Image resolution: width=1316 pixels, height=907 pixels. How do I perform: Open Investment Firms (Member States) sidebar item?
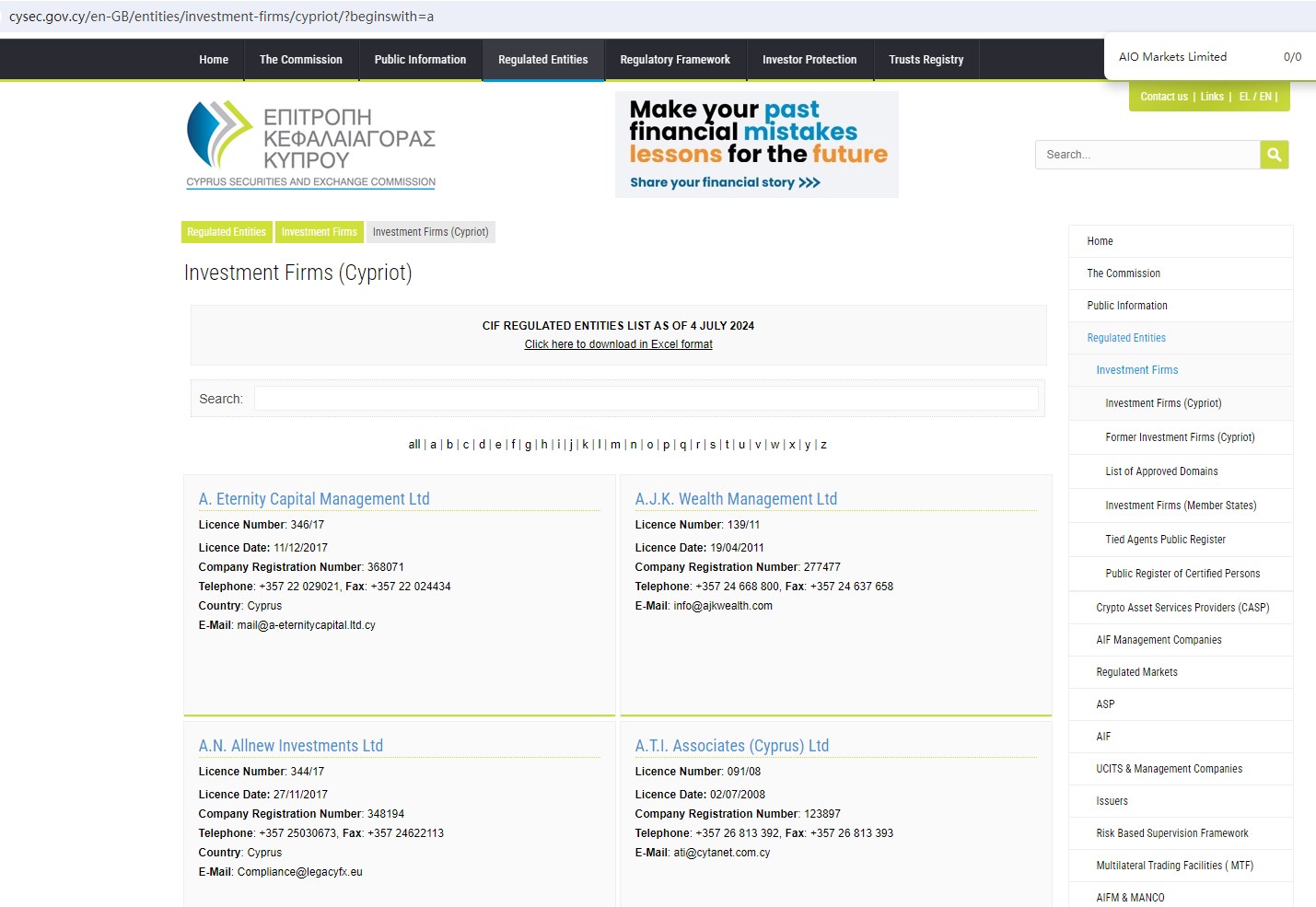coord(1181,506)
